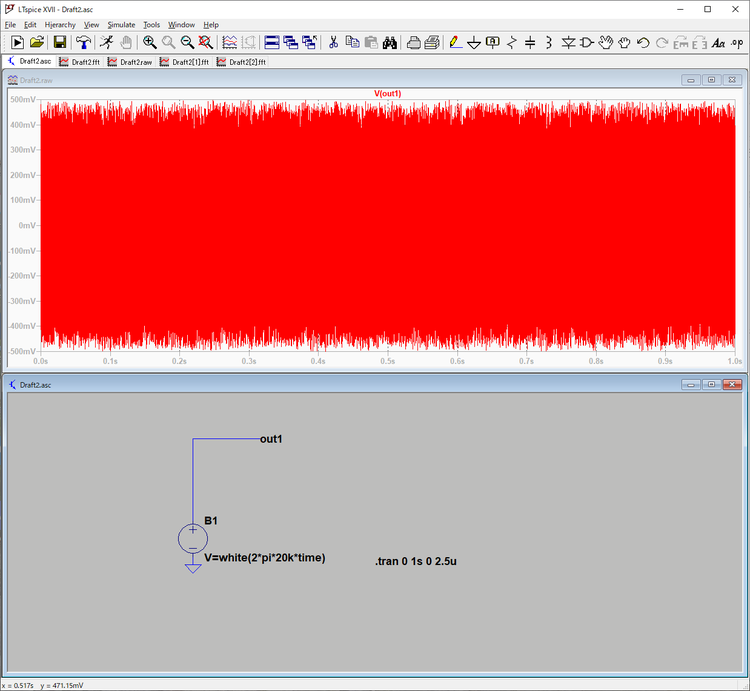
Task: Open the Hierarchy menu
Action: [60, 24]
